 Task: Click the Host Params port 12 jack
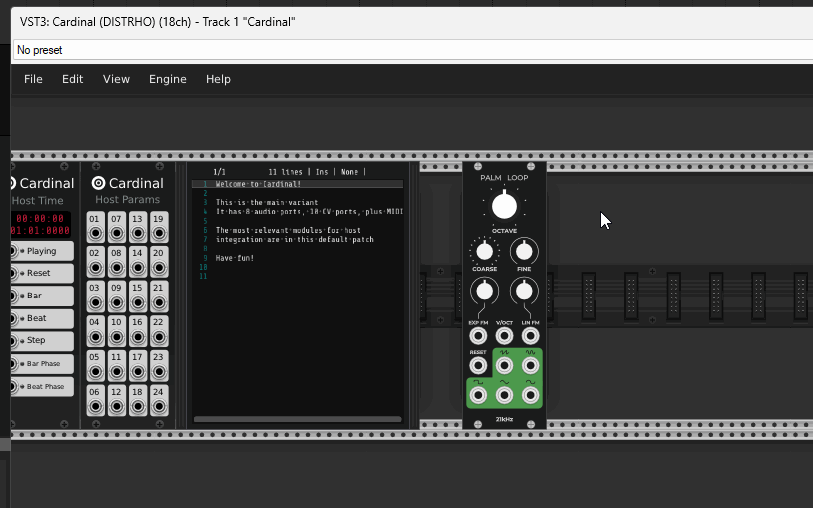click(x=117, y=406)
